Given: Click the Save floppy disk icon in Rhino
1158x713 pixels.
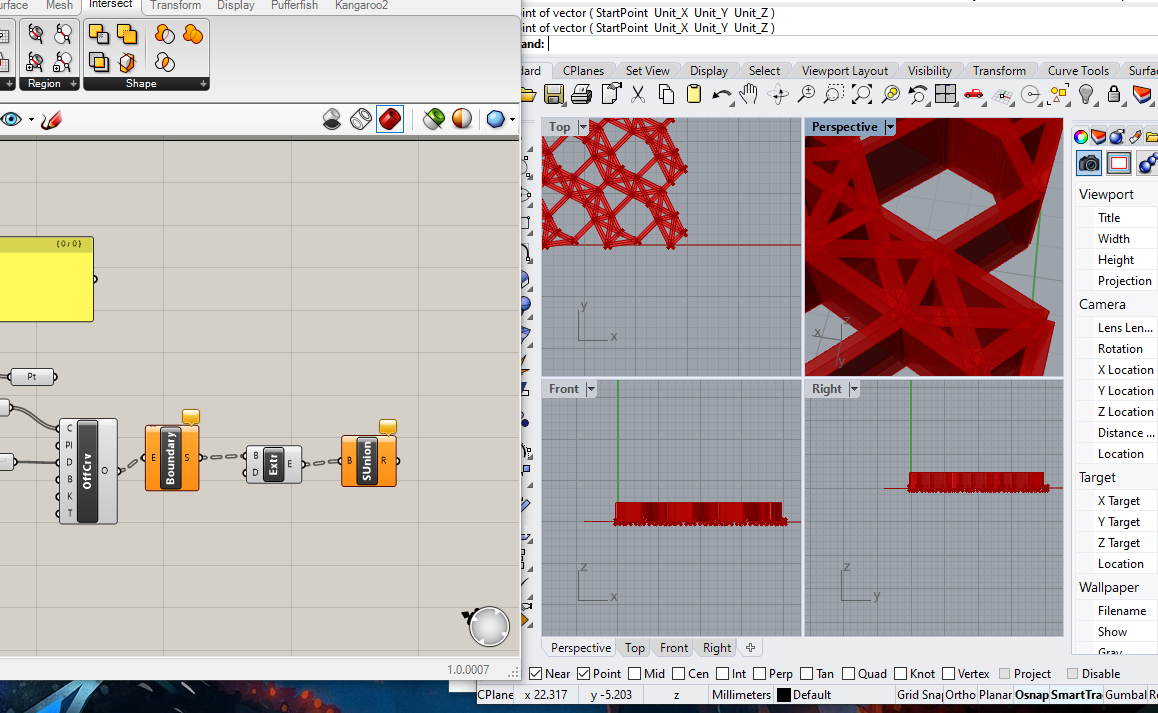Looking at the screenshot, I should click(554, 94).
